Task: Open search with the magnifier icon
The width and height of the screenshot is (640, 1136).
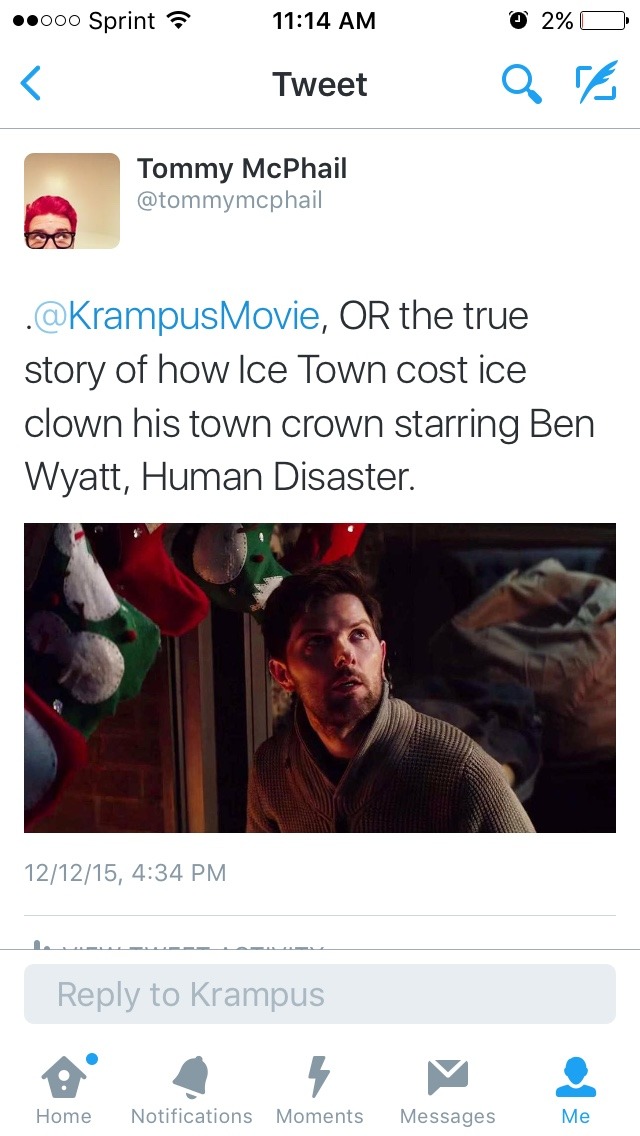Action: point(522,83)
